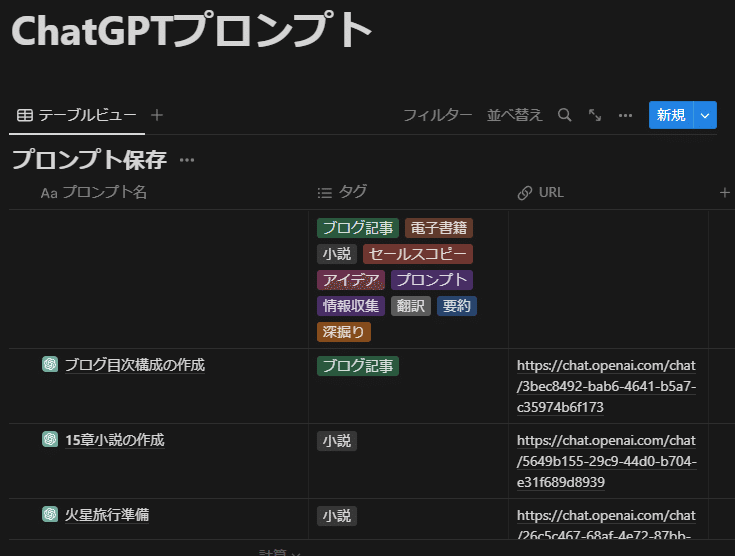This screenshot has height=556, width=735.
Task: Click 小説 tag in 火星旅行準備 row
Action: pos(337,516)
